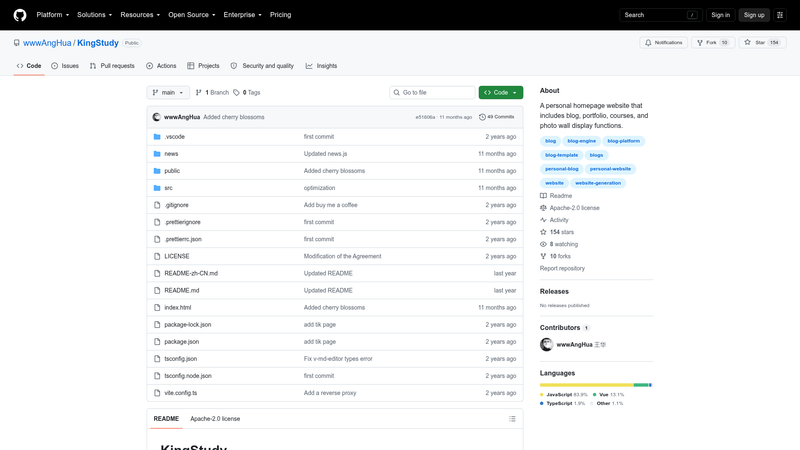Open the .gitignore file
This screenshot has width=800, height=450.
tap(177, 205)
